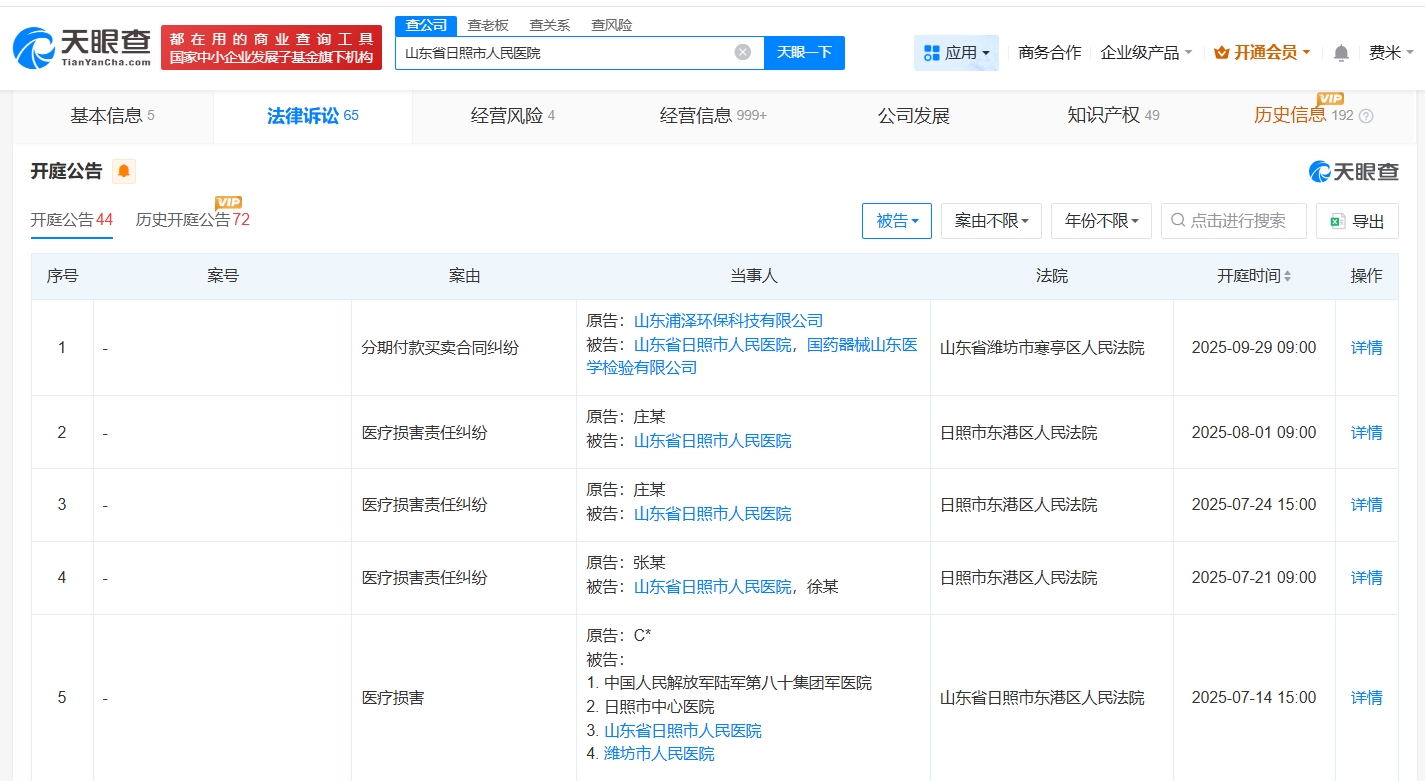Expand the 案由不限 filter dropdown

[990, 221]
